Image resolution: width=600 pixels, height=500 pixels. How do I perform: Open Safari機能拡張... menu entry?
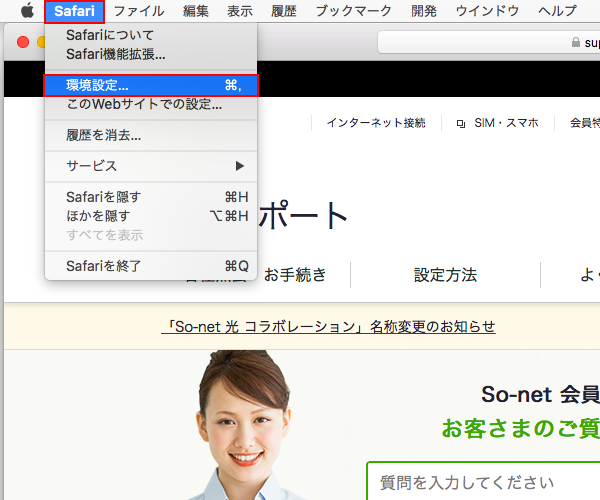pos(116,54)
